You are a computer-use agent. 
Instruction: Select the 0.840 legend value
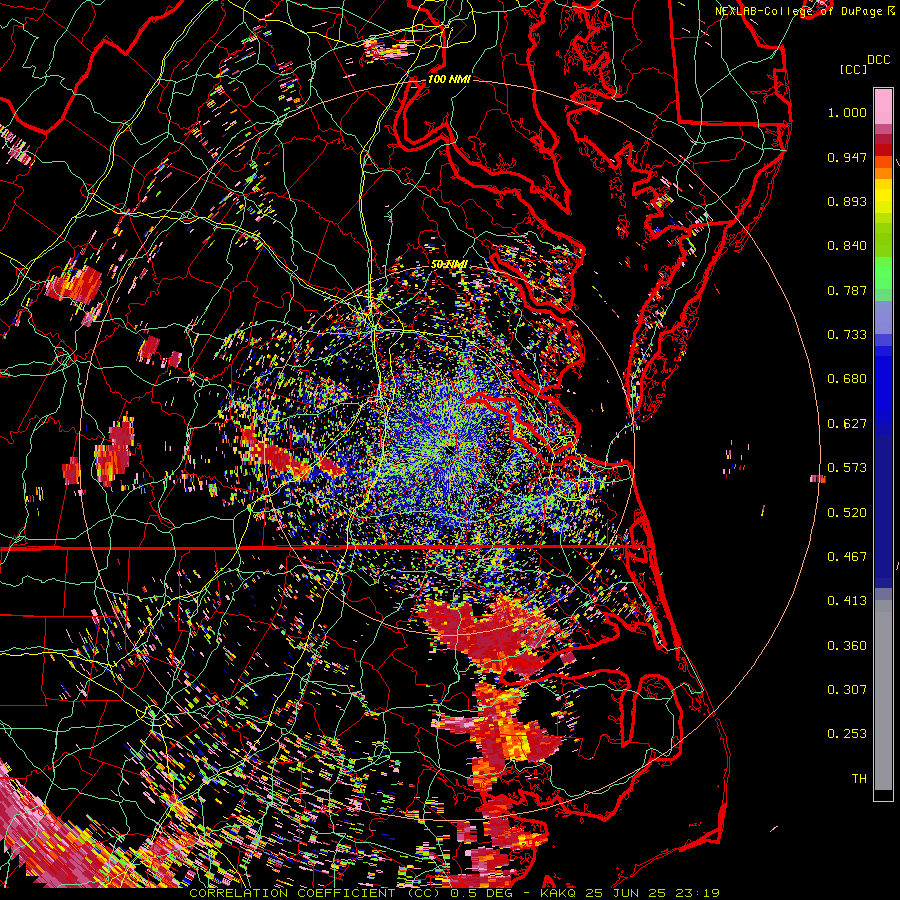(x=847, y=246)
